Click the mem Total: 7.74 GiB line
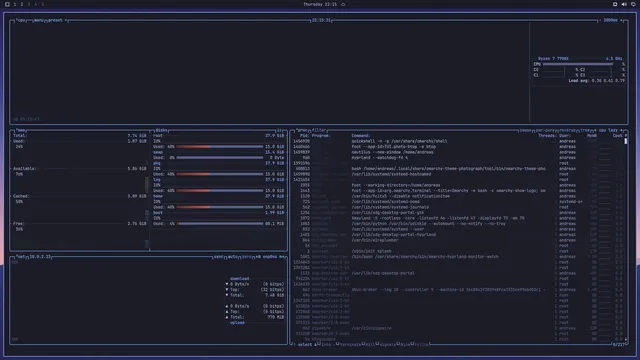 [80, 136]
